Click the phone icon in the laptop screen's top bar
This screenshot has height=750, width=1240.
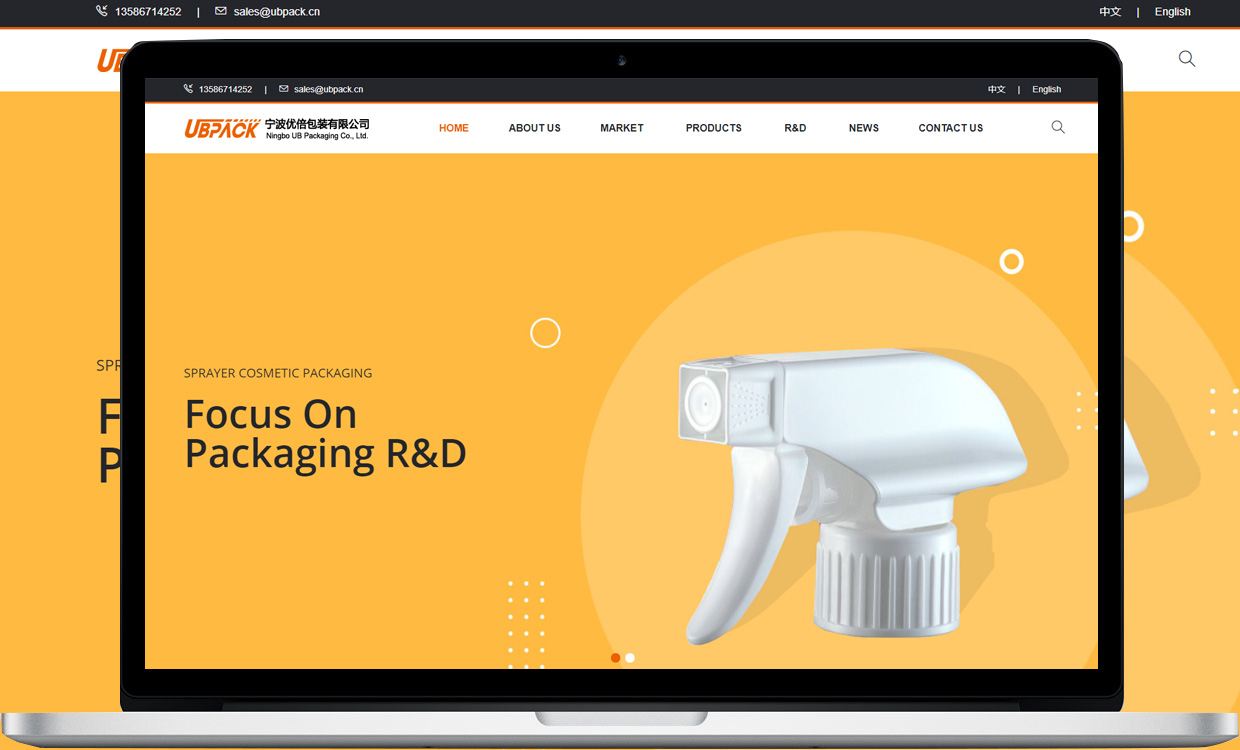[188, 89]
